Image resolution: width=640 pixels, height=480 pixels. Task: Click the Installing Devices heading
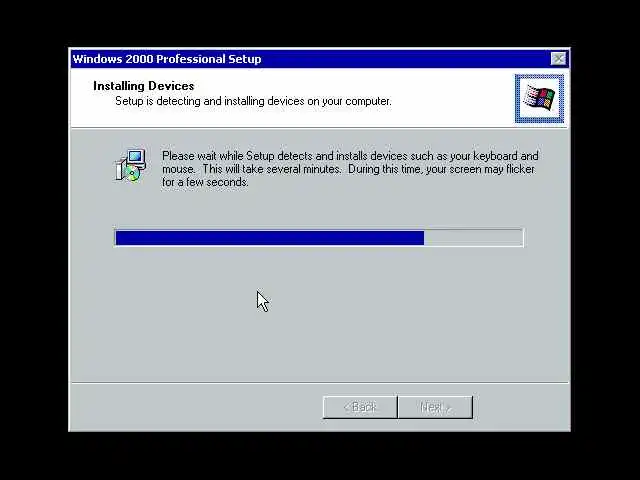144,86
